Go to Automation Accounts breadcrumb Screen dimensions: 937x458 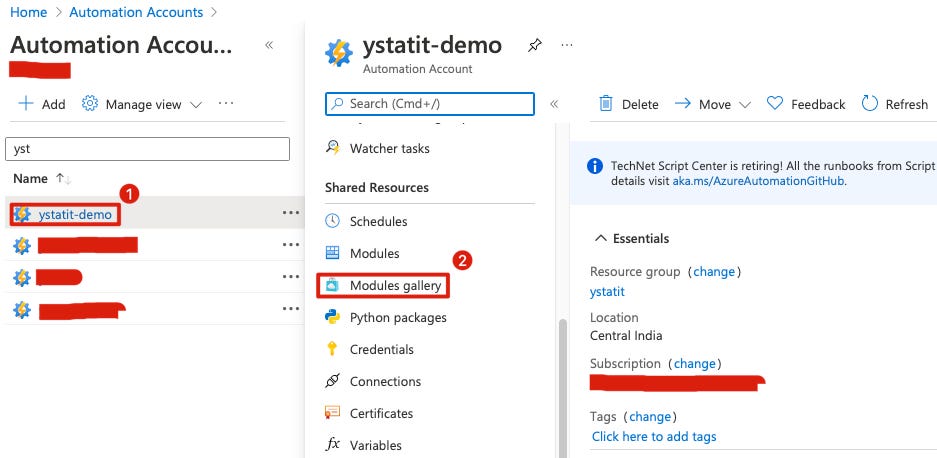point(136,12)
